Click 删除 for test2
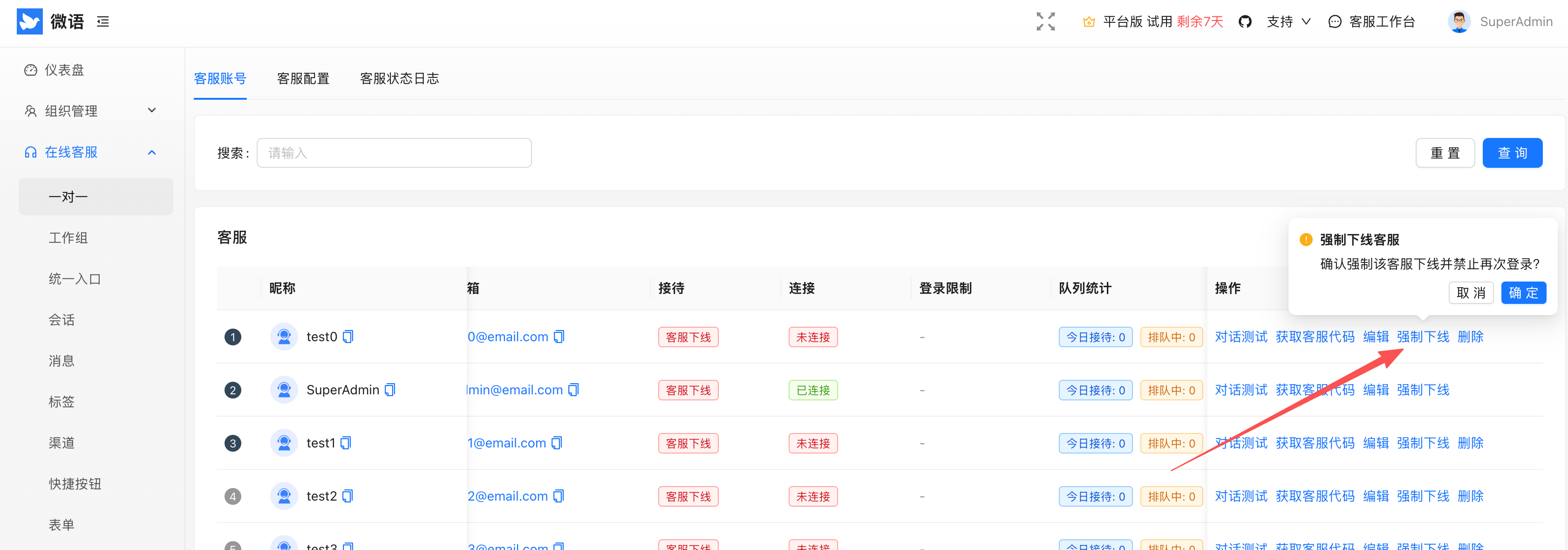1568x550 pixels. (x=1470, y=496)
